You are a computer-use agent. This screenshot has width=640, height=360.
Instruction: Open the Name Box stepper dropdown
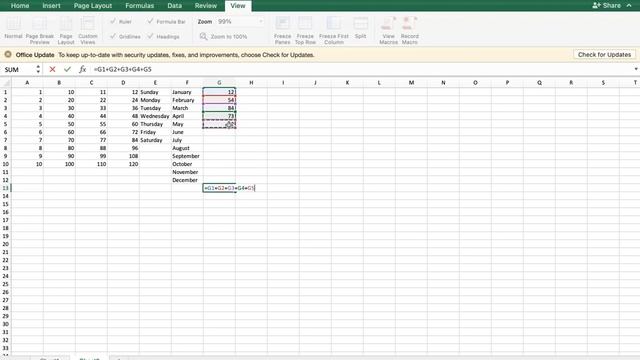click(38, 69)
